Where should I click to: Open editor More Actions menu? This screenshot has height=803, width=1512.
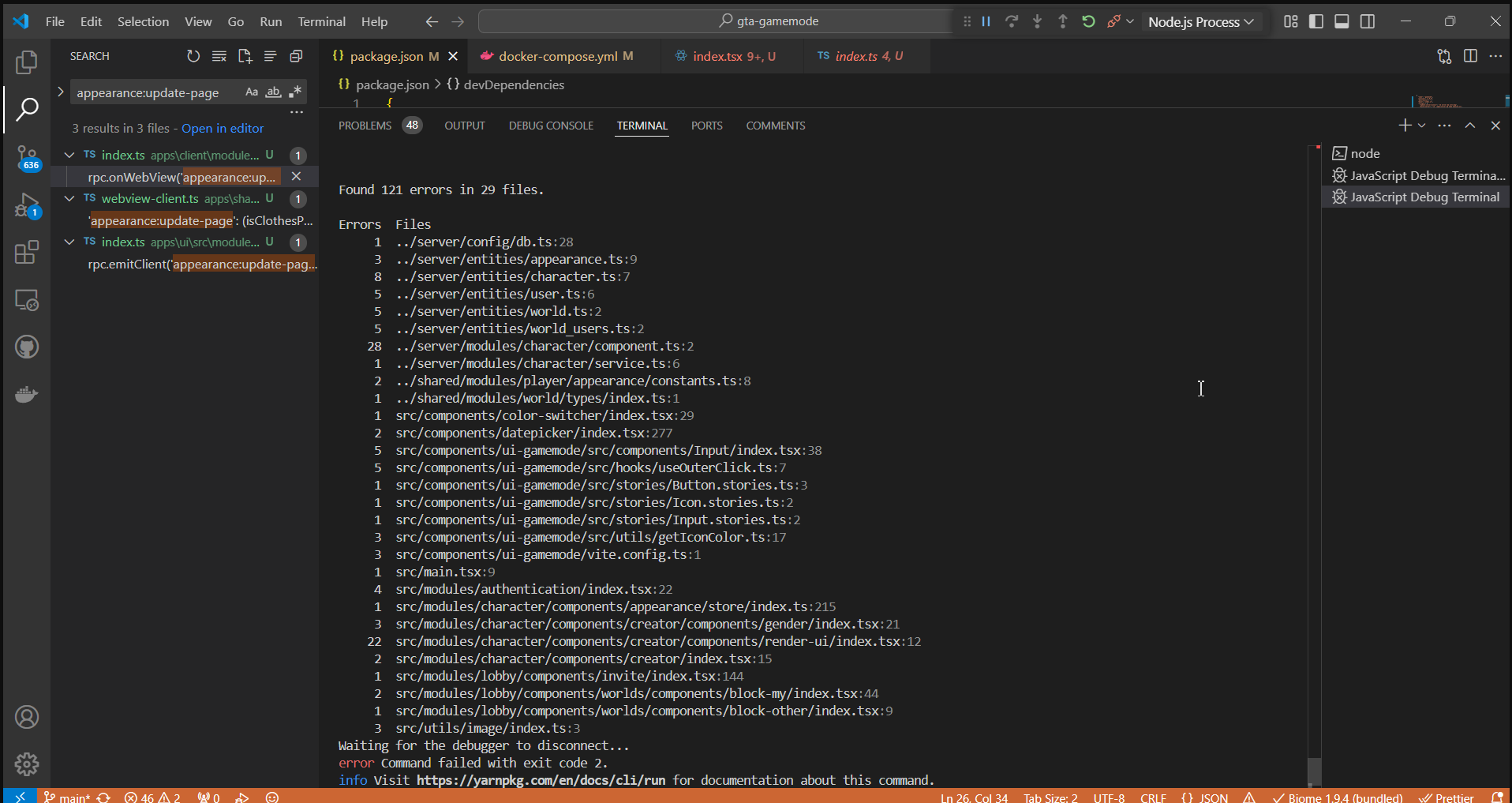tap(1495, 56)
